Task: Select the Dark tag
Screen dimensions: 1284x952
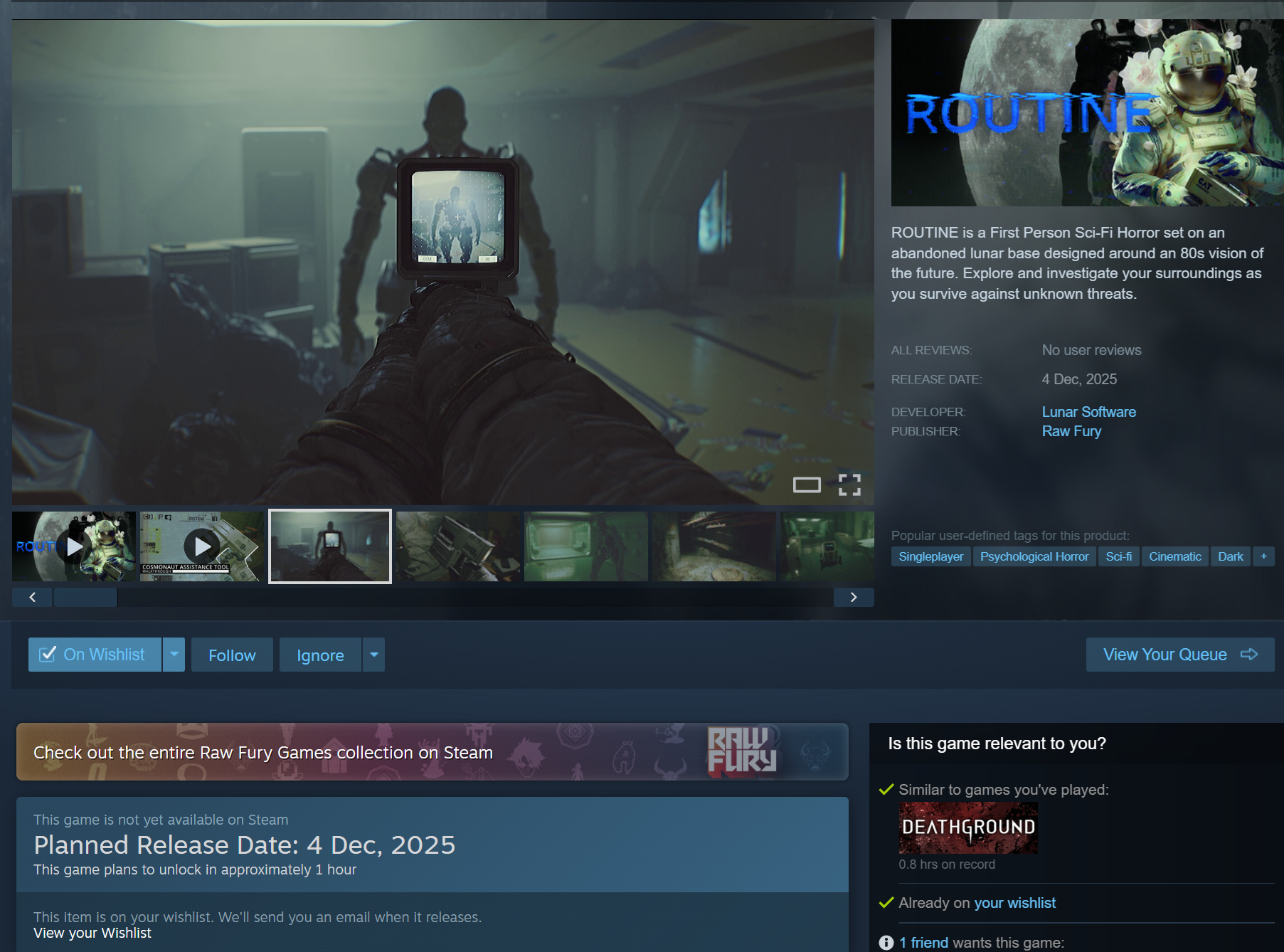Action: [1230, 556]
